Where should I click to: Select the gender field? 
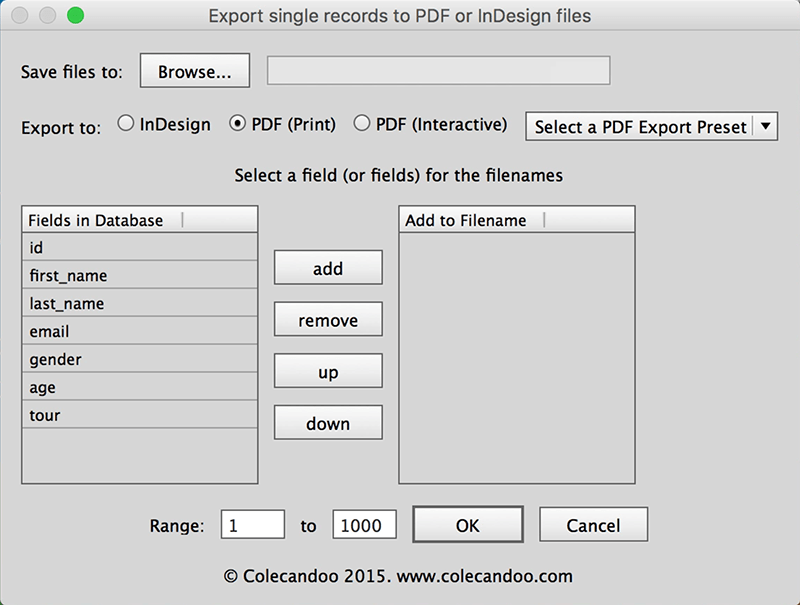[x=139, y=359]
